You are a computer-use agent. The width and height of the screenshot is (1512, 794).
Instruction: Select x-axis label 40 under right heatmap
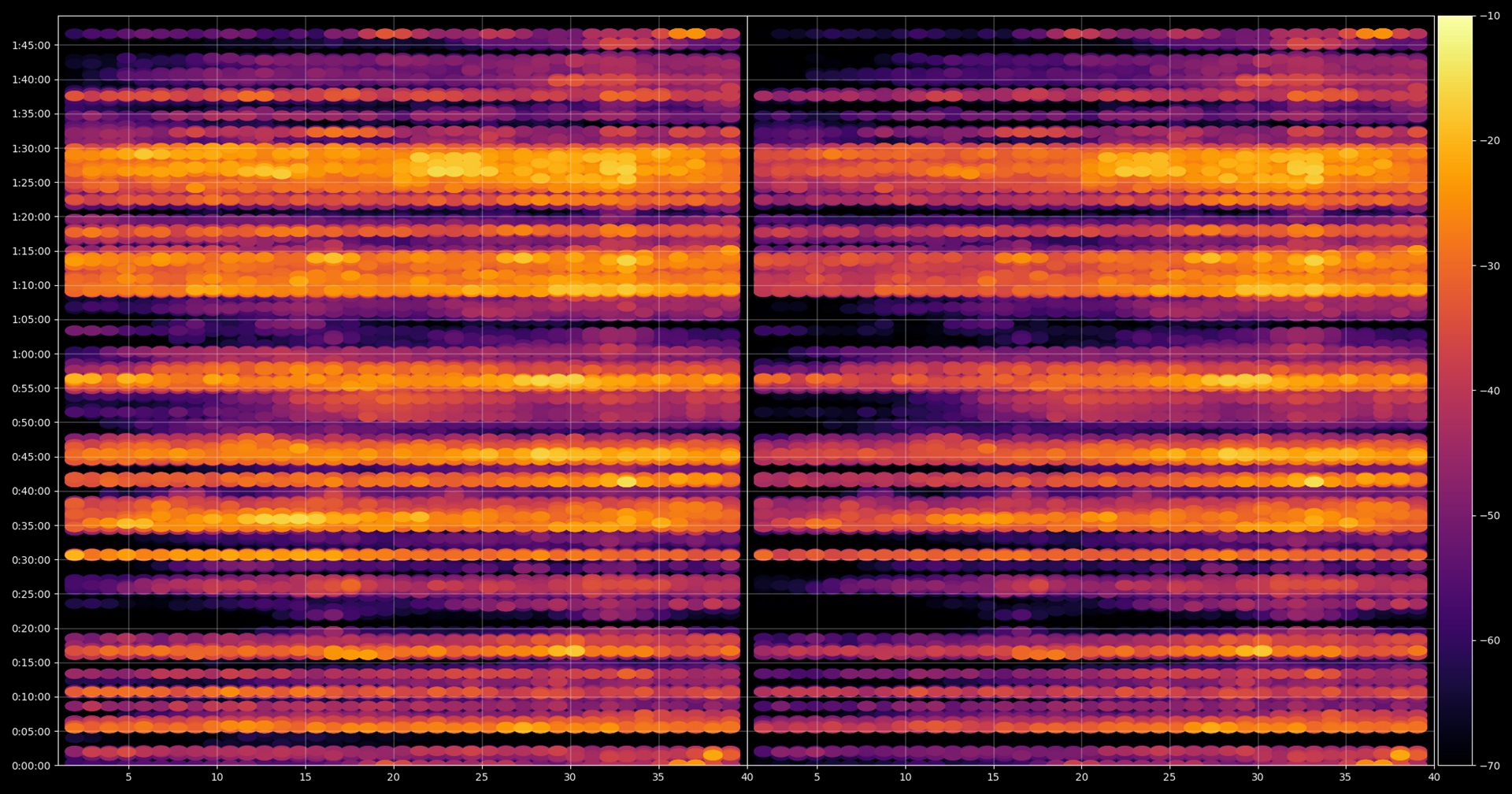(1434, 777)
